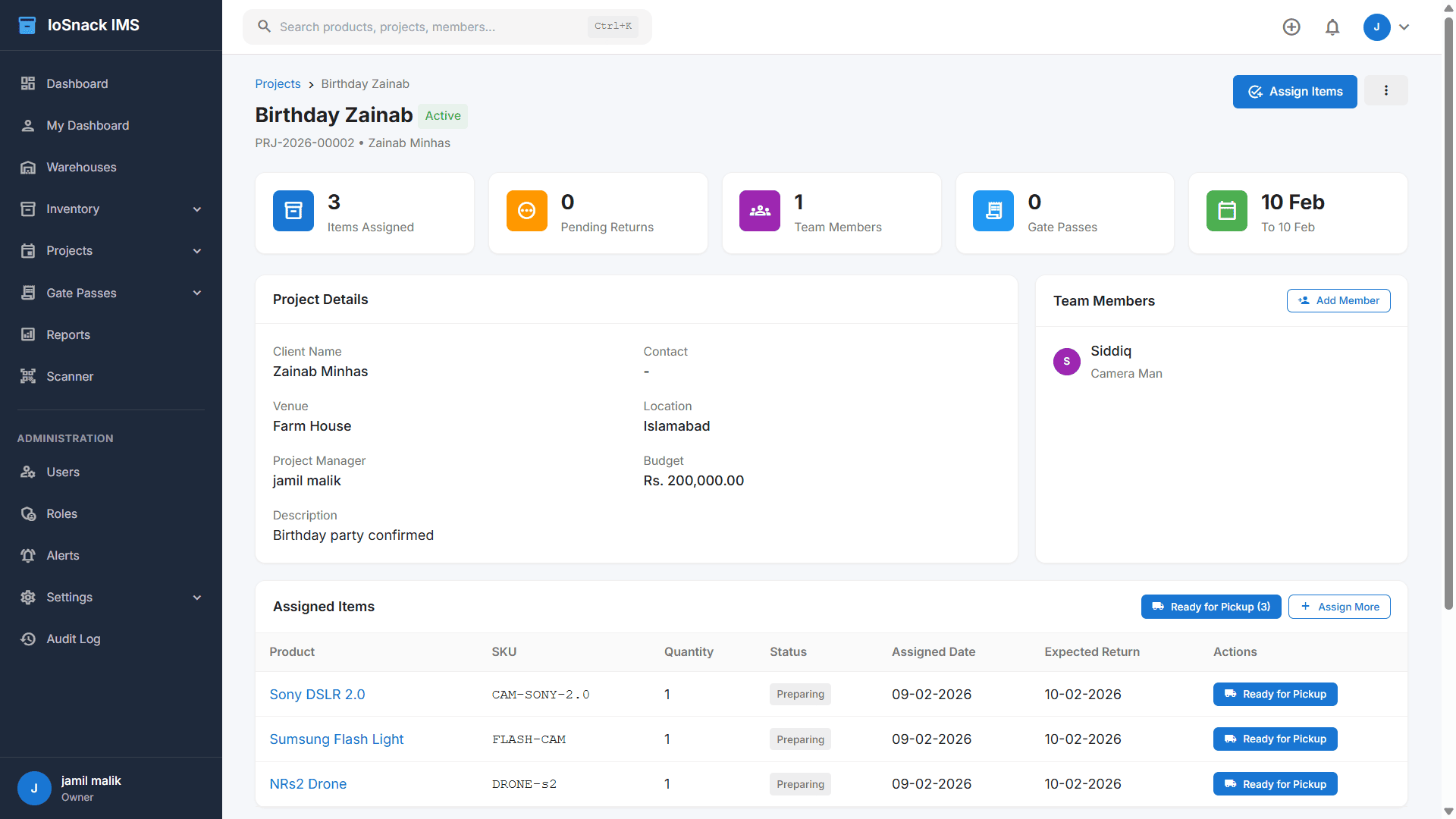Click the Assign Items button
Viewport: 1456px width, 819px height.
1294,91
